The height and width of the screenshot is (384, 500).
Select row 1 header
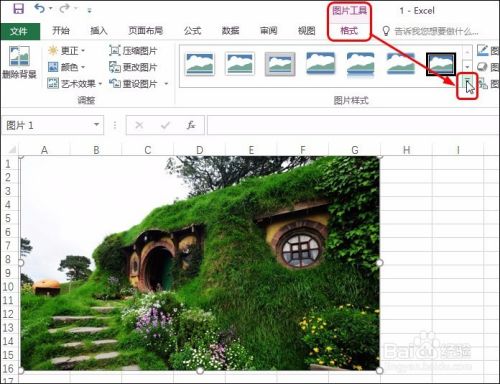pos(9,164)
